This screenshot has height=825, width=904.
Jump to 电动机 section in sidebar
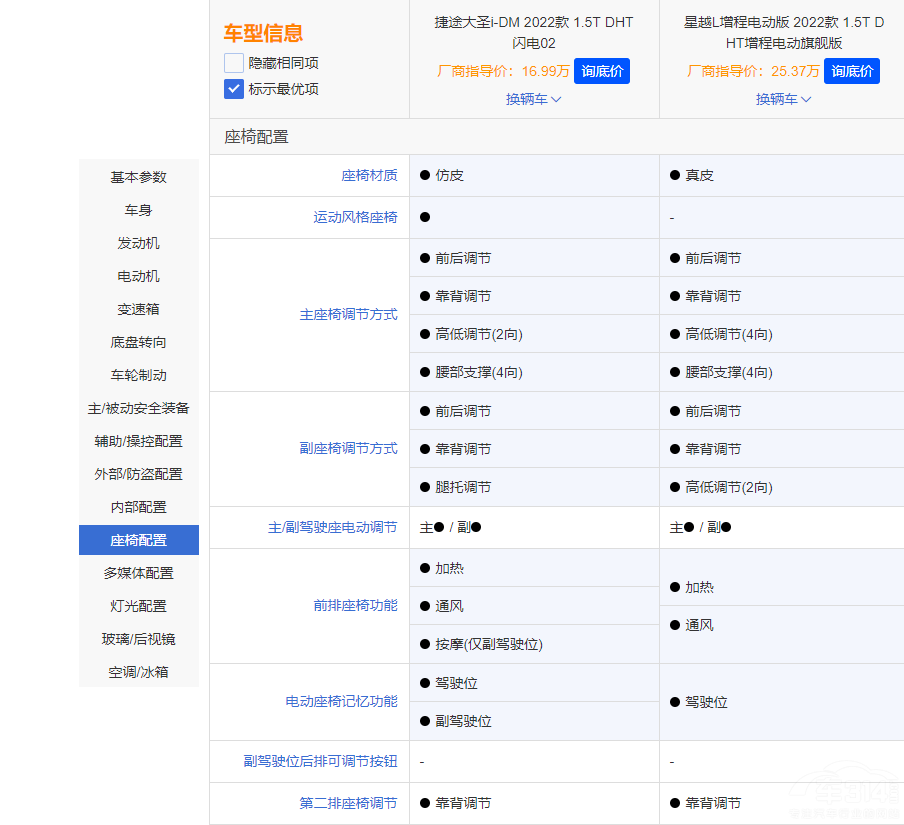[x=139, y=276]
